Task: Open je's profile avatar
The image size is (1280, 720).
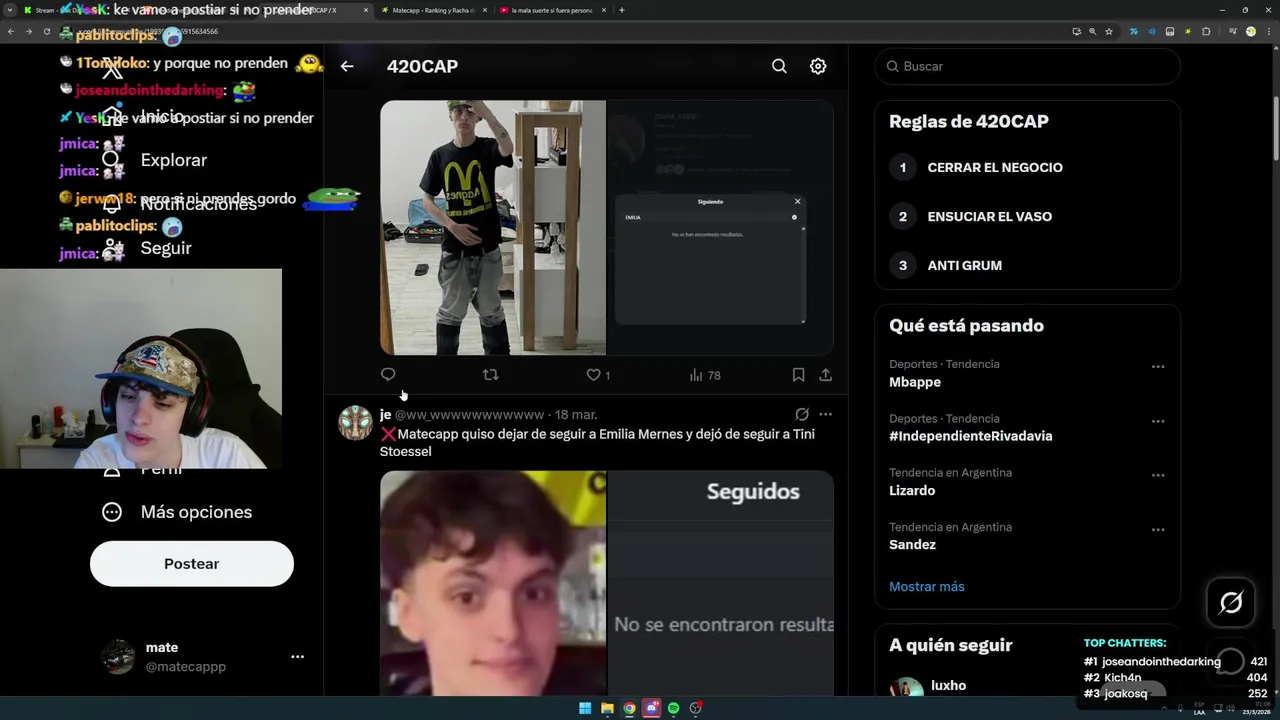Action: [x=355, y=423]
